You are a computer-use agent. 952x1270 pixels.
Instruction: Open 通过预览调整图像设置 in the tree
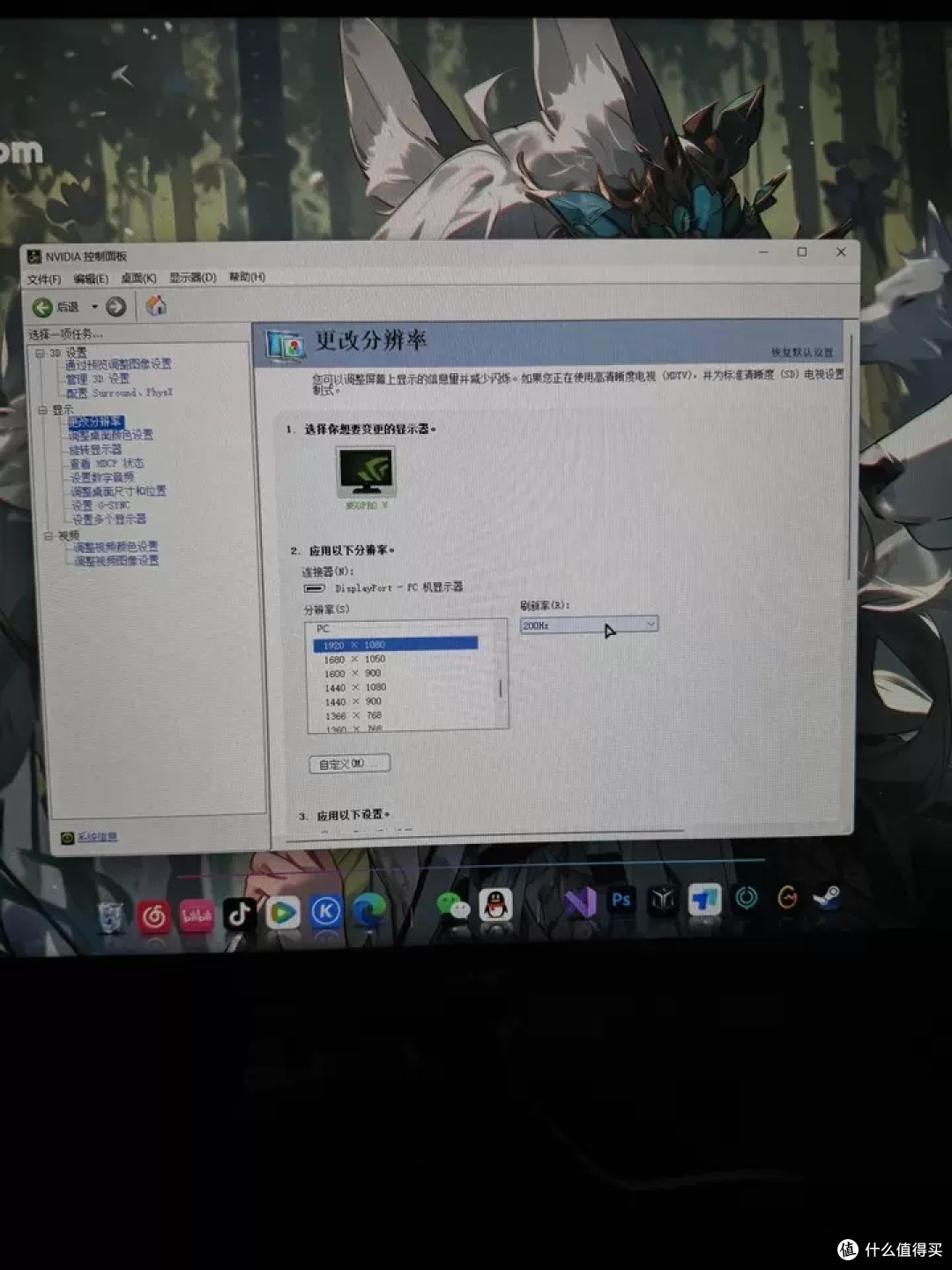click(x=118, y=364)
